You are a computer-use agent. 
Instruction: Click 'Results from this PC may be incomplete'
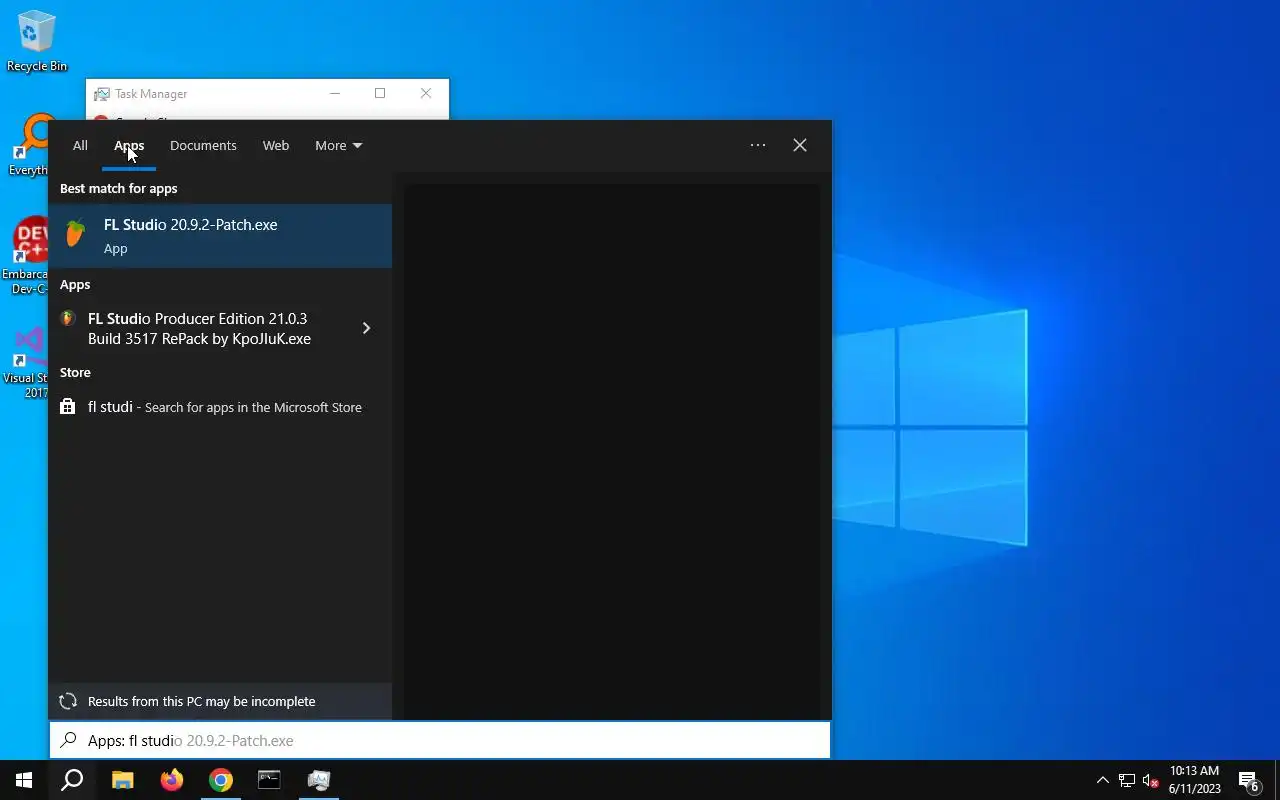coord(201,701)
